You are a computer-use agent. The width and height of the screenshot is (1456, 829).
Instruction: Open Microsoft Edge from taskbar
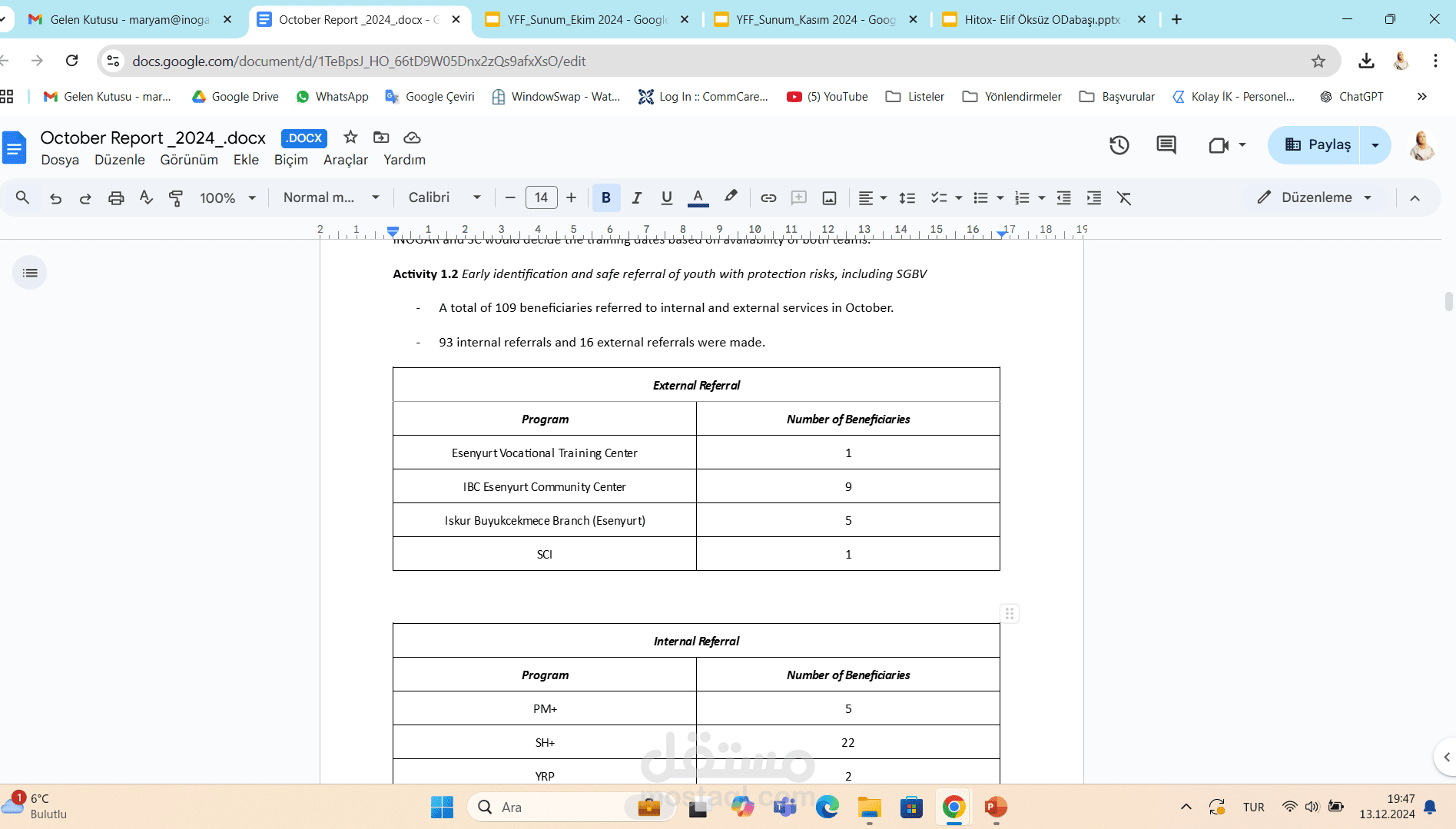(827, 807)
